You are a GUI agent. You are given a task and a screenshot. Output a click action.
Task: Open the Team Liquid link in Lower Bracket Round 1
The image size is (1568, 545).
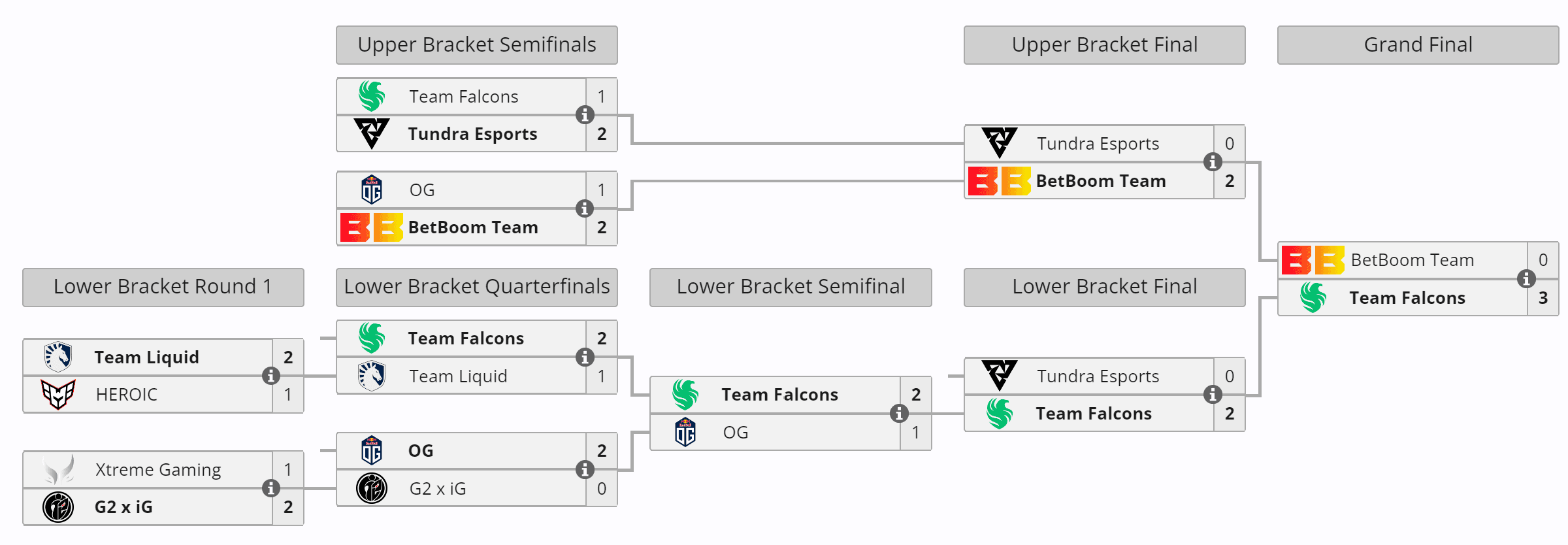click(146, 357)
